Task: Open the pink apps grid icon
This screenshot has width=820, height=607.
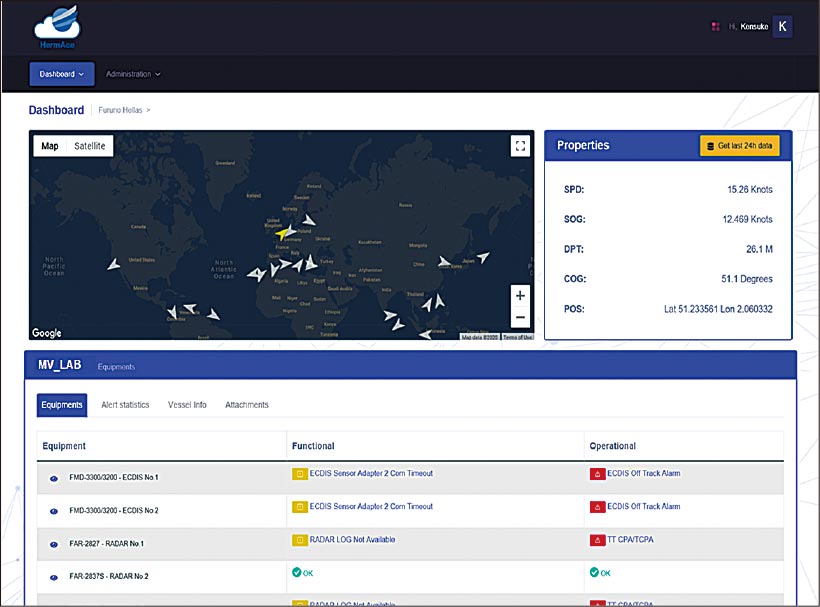Action: tap(715, 27)
